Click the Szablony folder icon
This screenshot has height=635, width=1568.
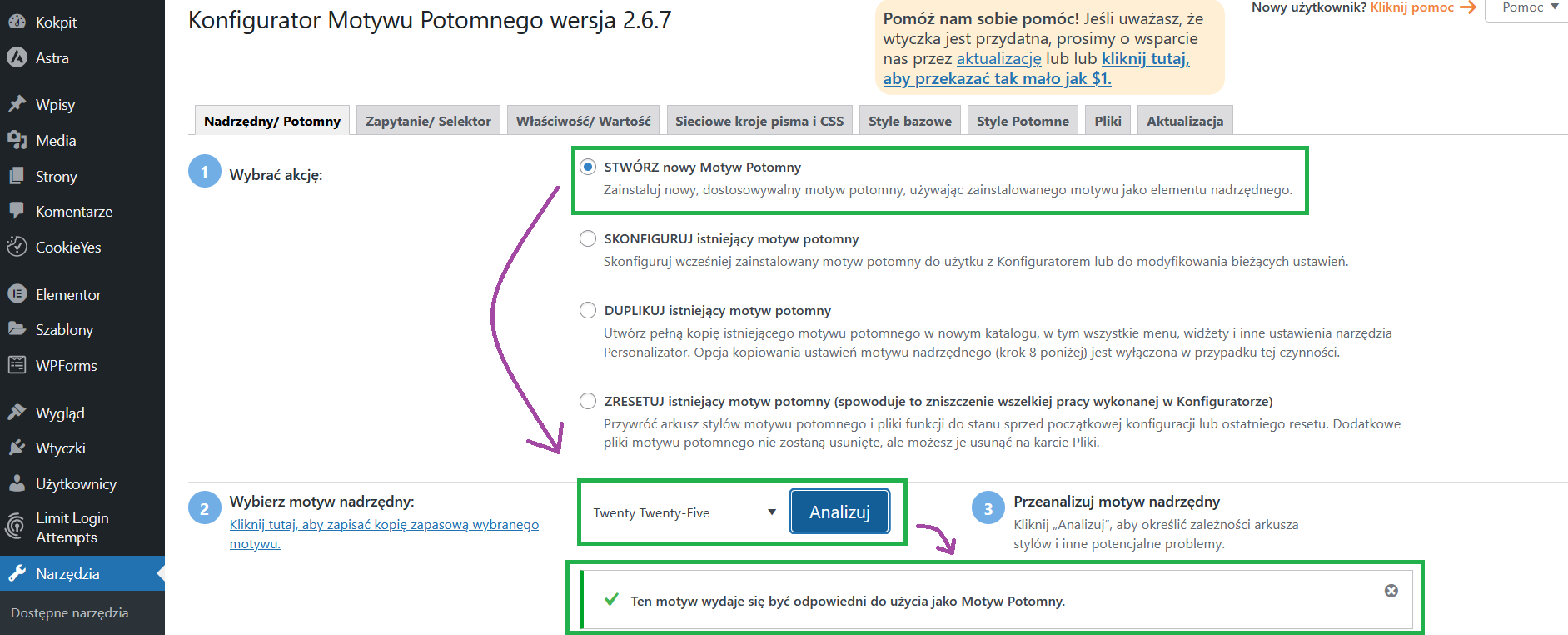pyautogui.click(x=17, y=329)
